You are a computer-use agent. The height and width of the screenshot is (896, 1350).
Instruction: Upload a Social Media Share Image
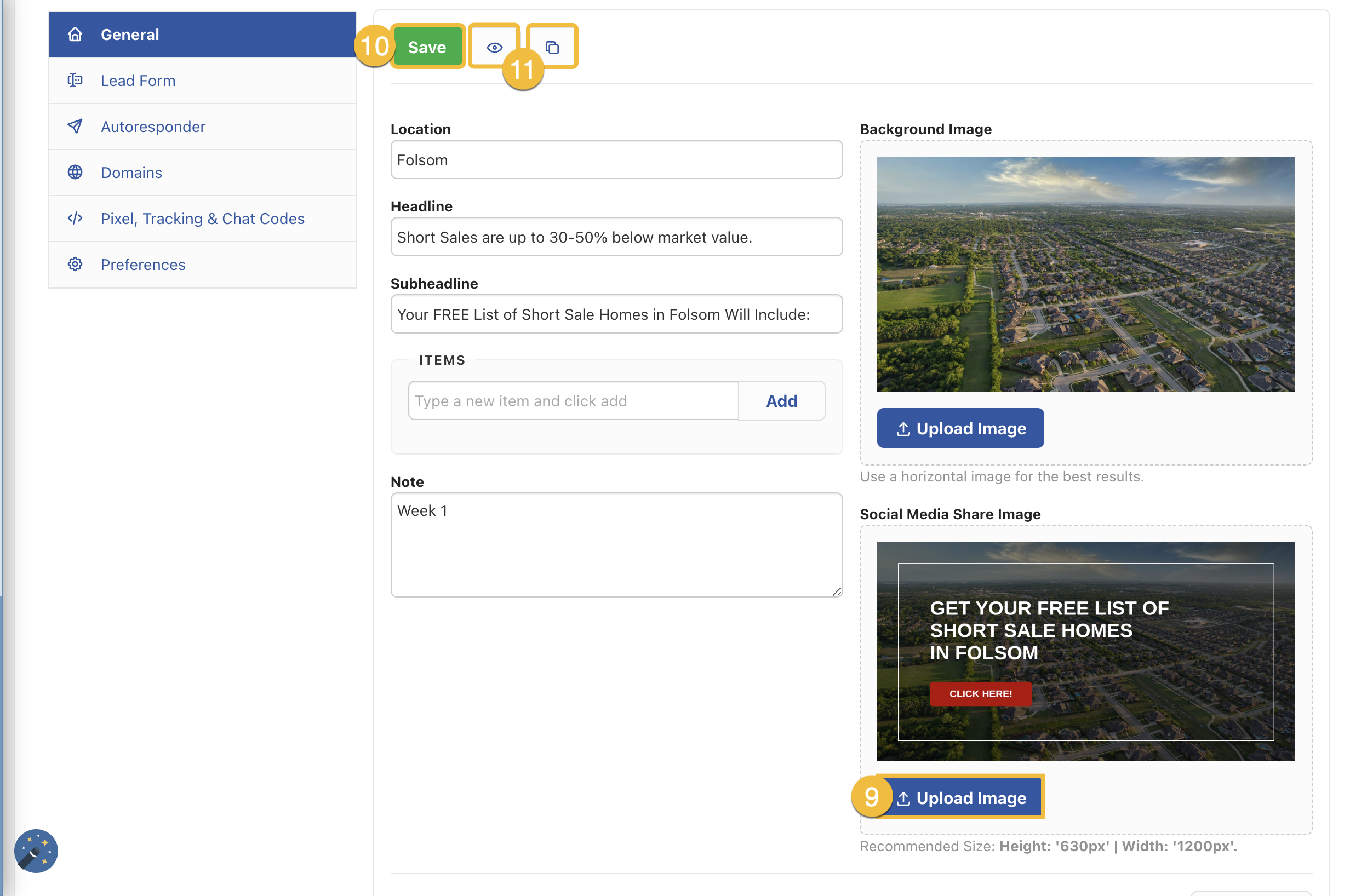(962, 797)
